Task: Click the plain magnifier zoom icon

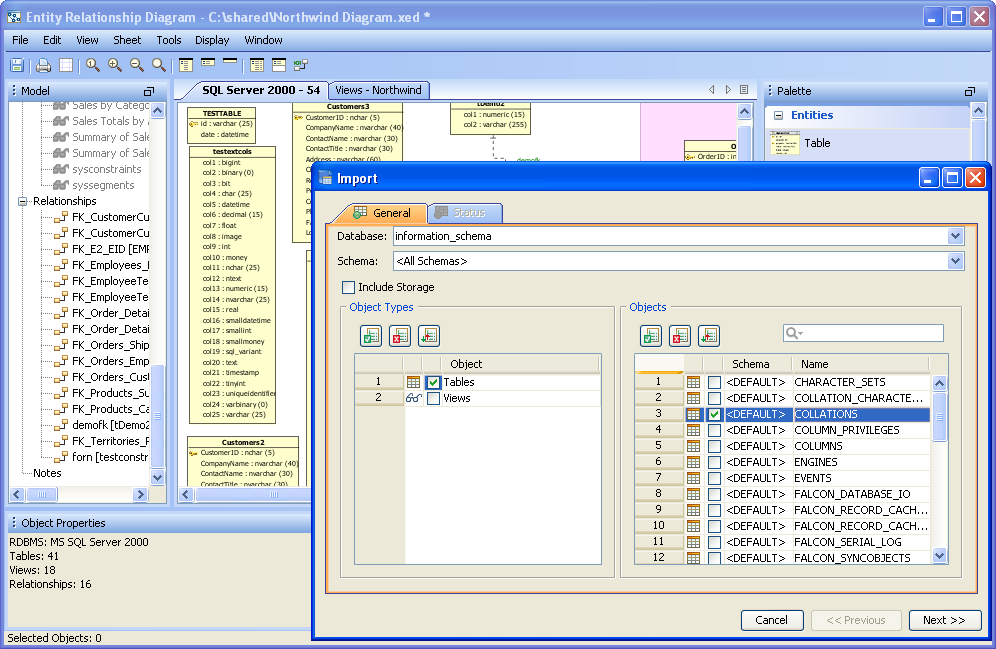Action: [159, 65]
